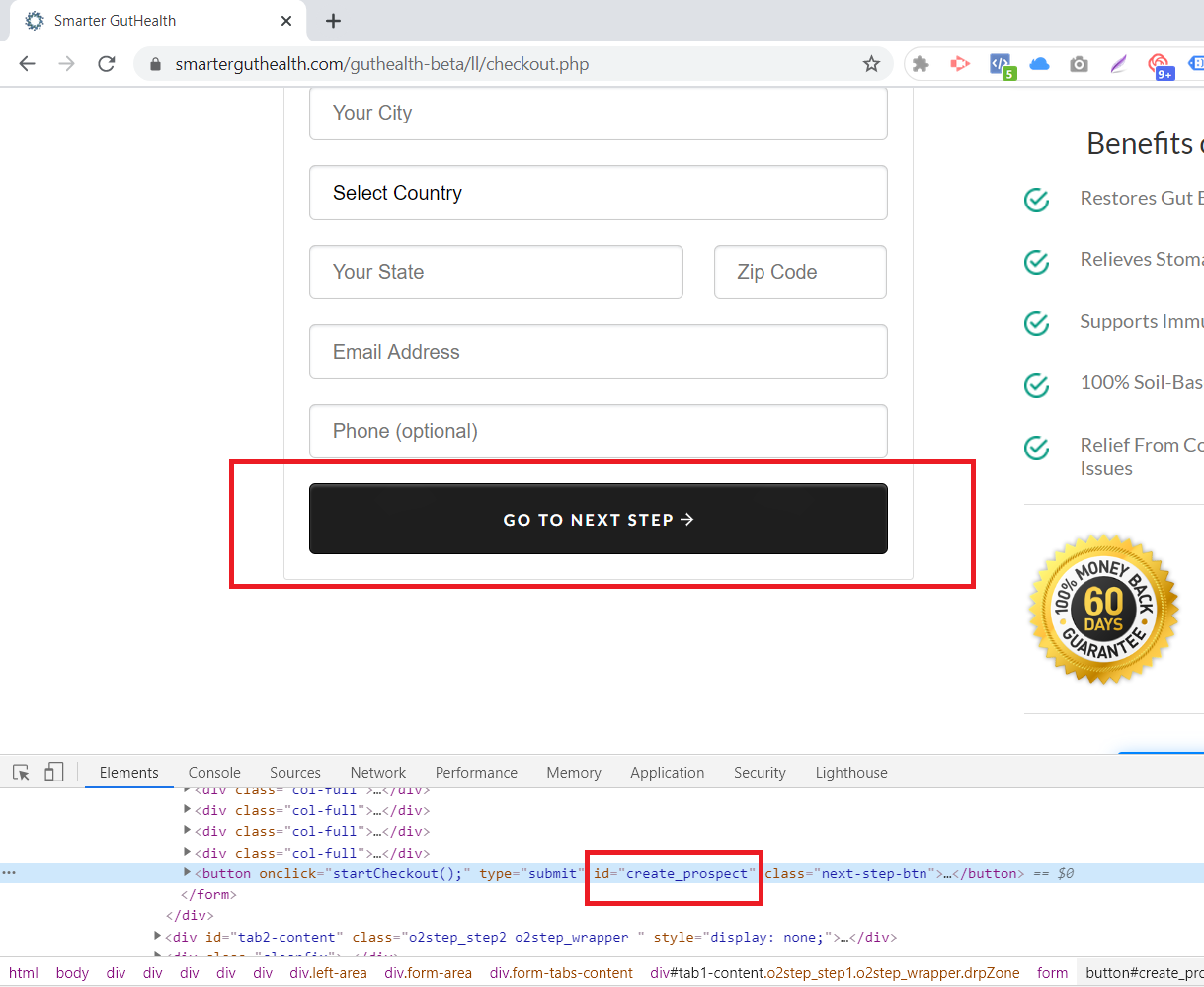Reload the checkout page

[x=107, y=64]
